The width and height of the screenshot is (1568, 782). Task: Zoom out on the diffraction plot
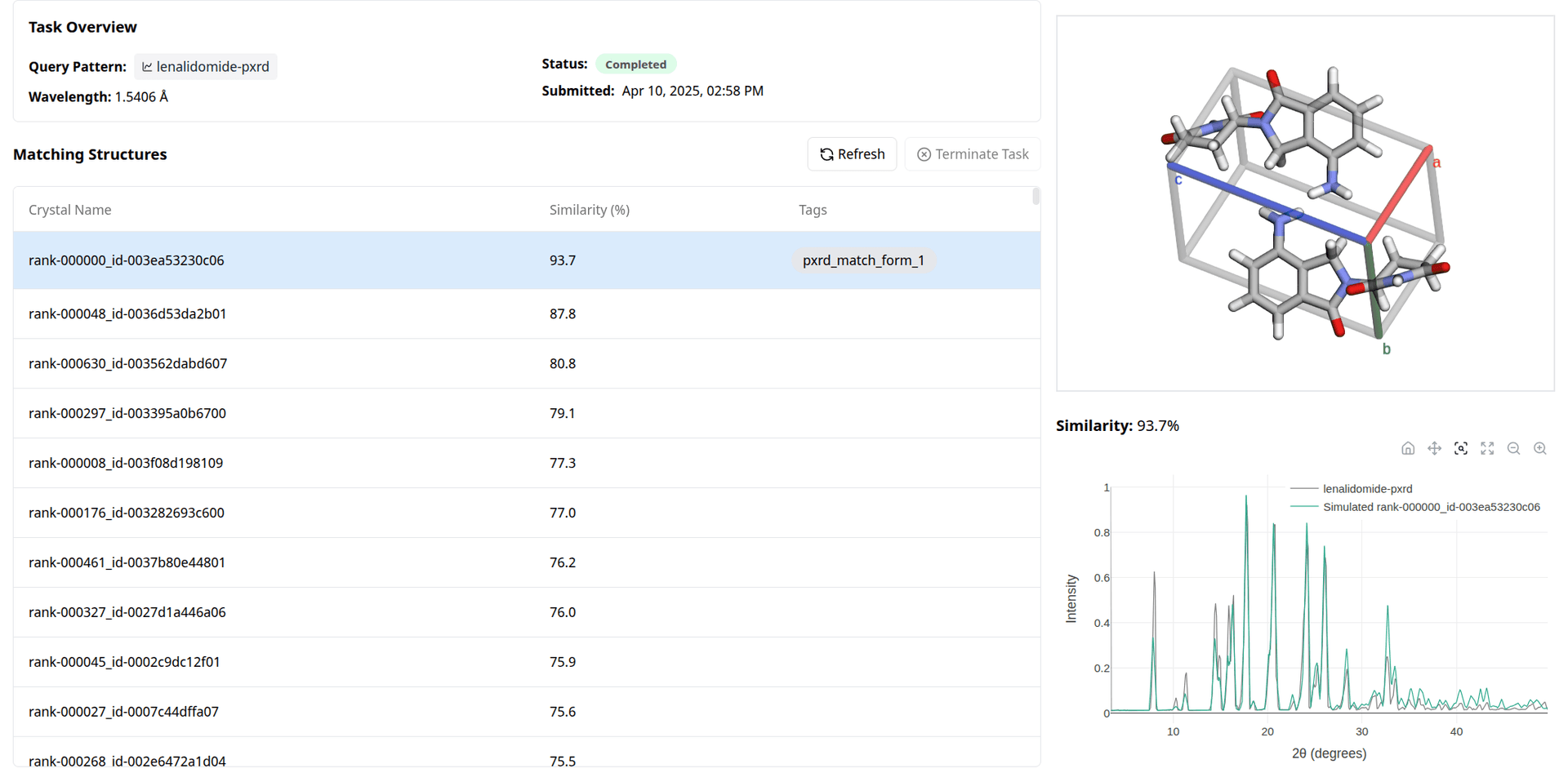pyautogui.click(x=1513, y=448)
